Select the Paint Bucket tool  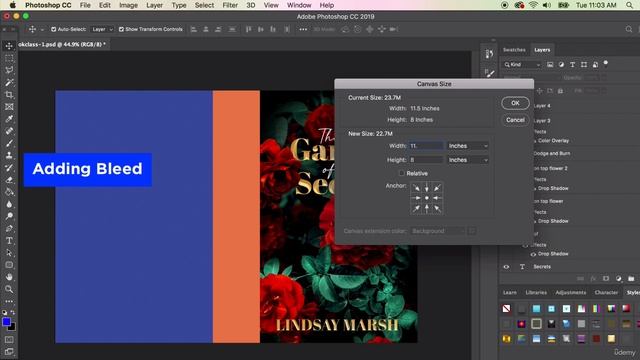click(x=9, y=192)
